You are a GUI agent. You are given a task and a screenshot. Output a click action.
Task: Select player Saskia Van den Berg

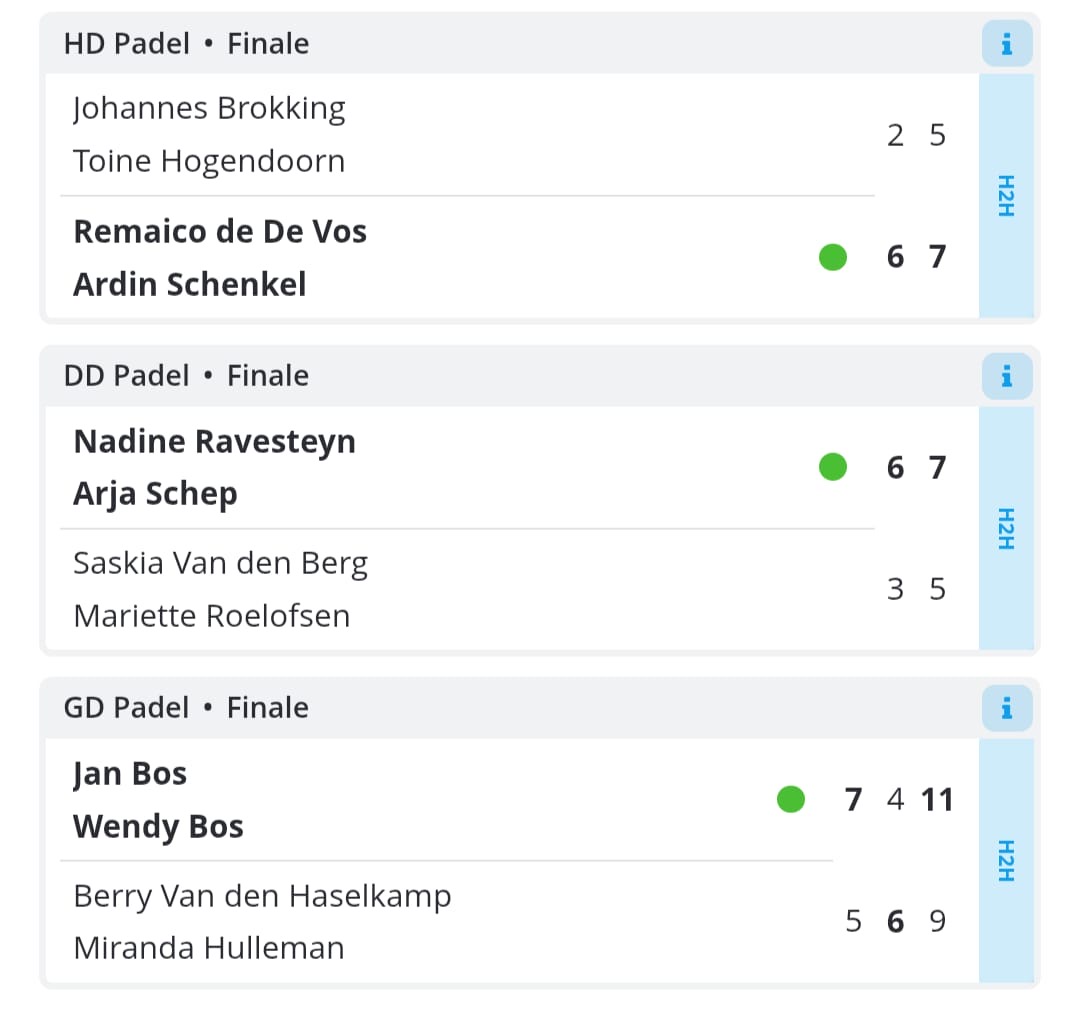[x=220, y=564]
